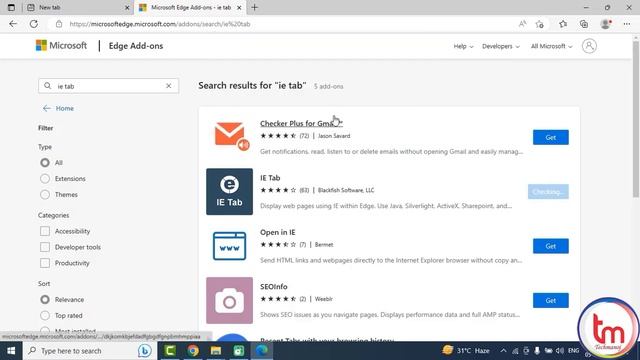Clear the ie tab search box
640x360 pixels.
pos(169,86)
